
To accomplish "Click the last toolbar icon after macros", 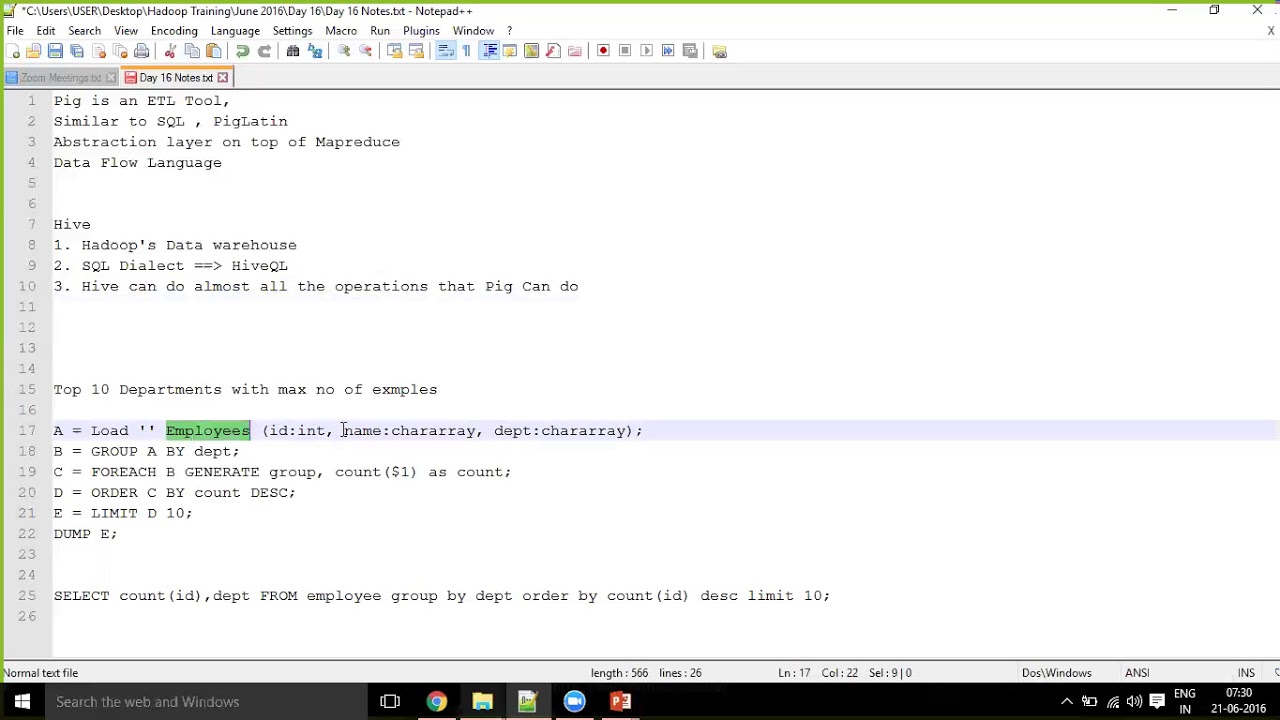I will pos(719,51).
